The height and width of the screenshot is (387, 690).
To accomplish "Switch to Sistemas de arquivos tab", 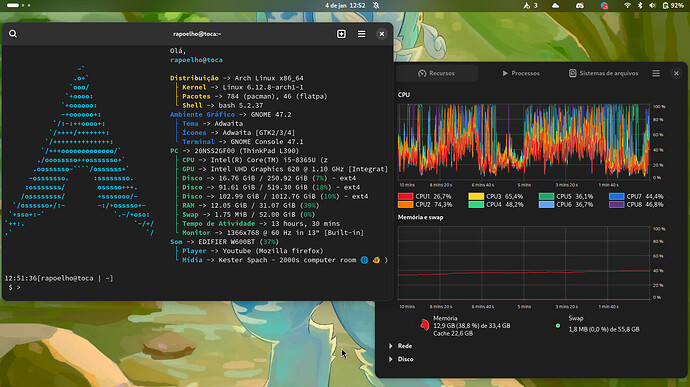I will (603, 73).
